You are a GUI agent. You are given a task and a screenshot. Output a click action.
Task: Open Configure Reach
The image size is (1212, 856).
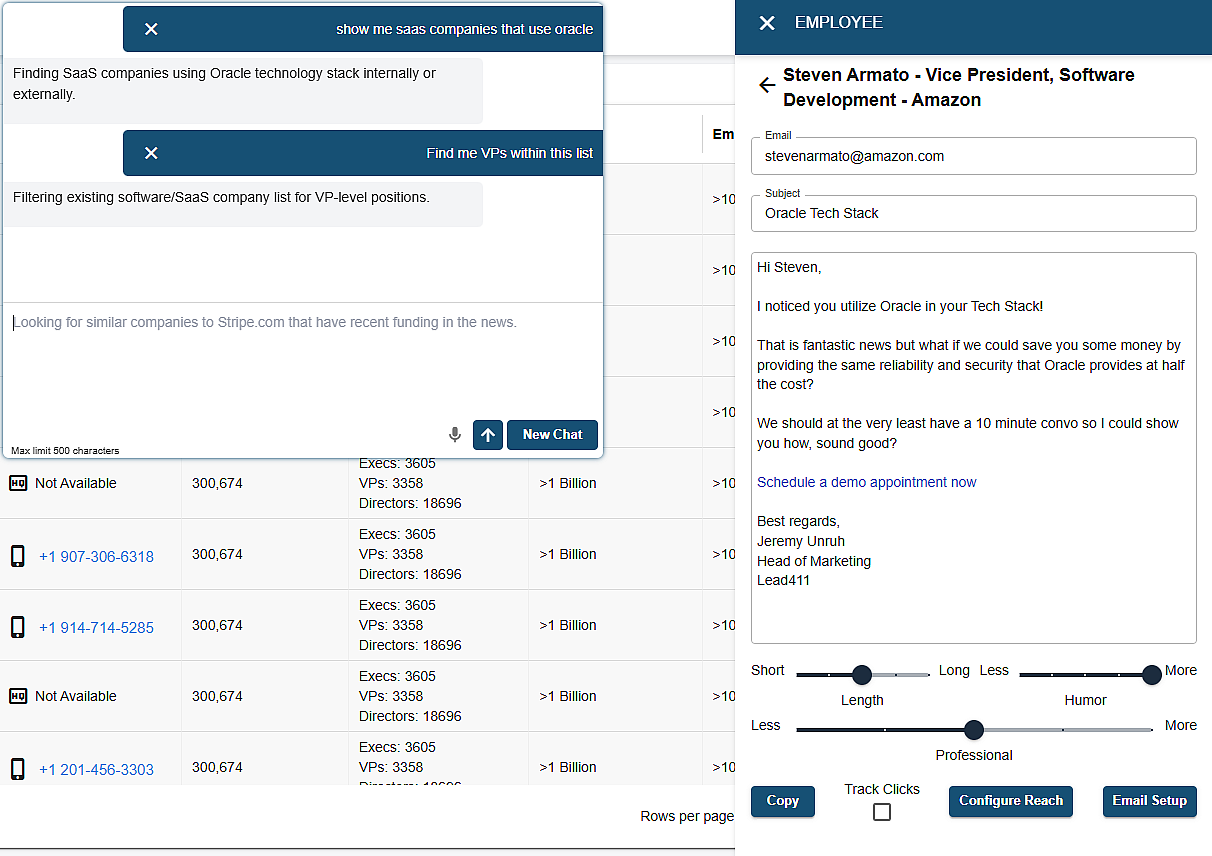(1010, 801)
